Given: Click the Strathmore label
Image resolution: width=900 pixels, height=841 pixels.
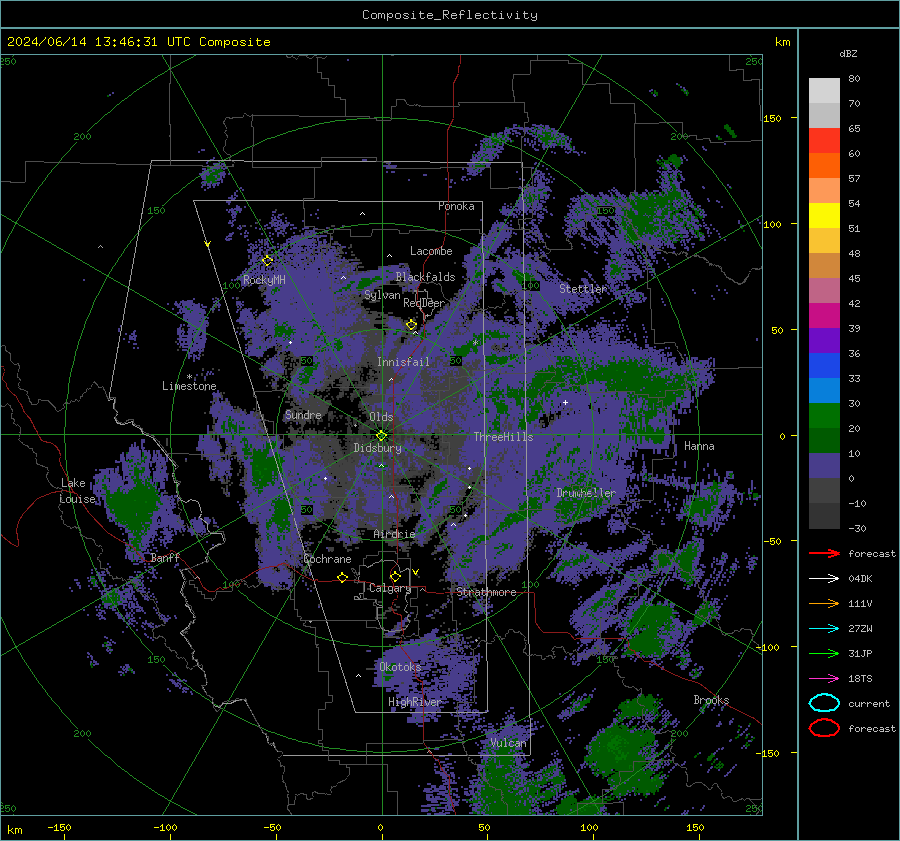Looking at the screenshot, I should click(486, 592).
